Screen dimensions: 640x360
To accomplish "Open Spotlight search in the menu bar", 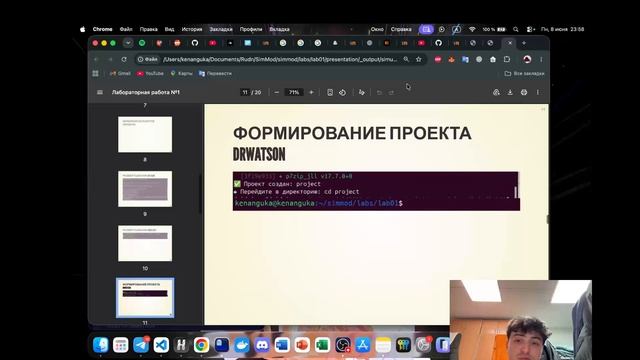I will [x=516, y=29].
